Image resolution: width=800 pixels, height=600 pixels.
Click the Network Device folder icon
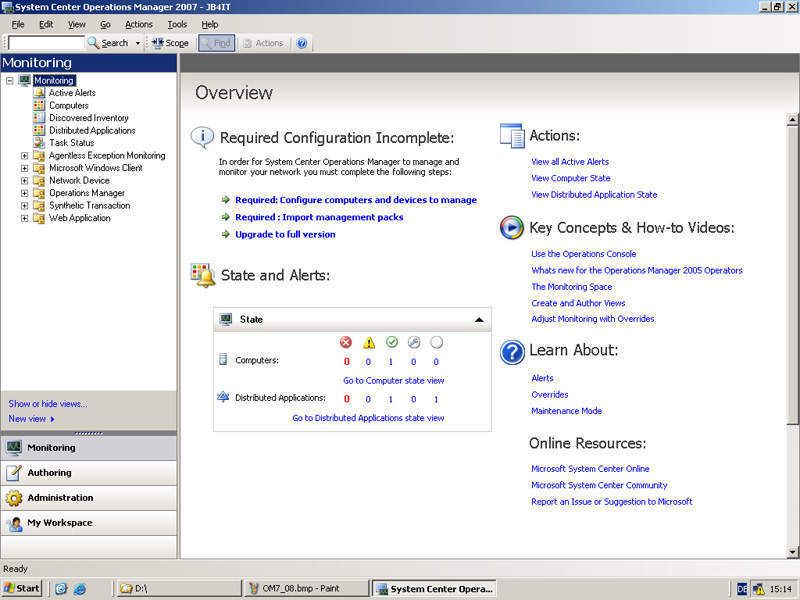[x=39, y=181]
